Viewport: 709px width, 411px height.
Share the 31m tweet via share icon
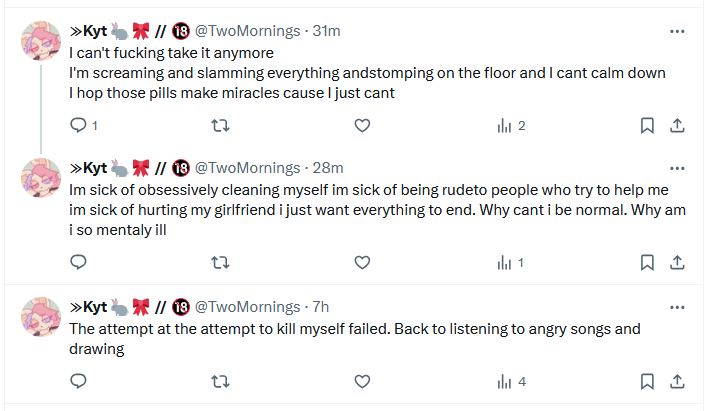676,125
